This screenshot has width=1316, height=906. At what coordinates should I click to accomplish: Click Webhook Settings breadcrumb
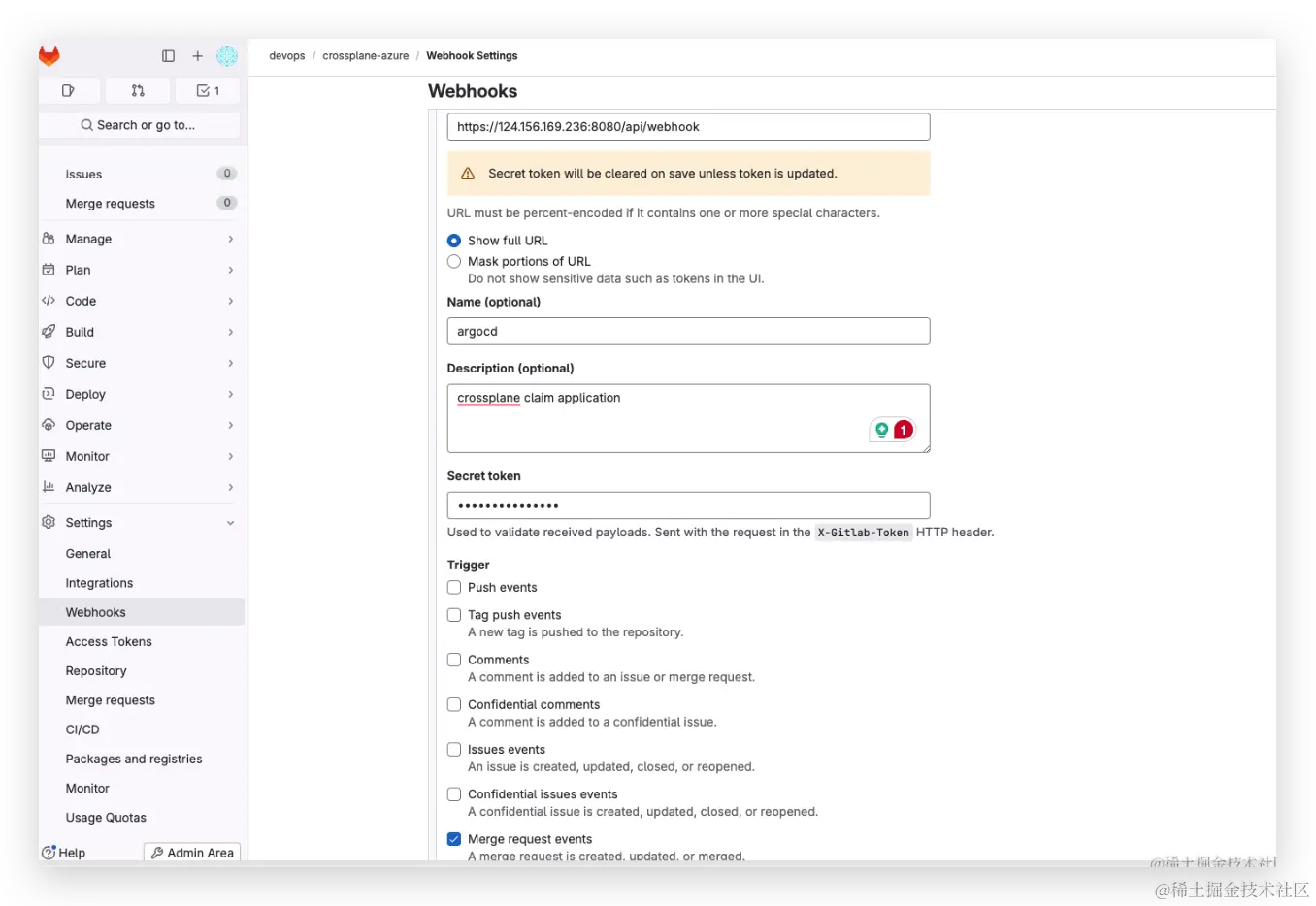click(472, 56)
